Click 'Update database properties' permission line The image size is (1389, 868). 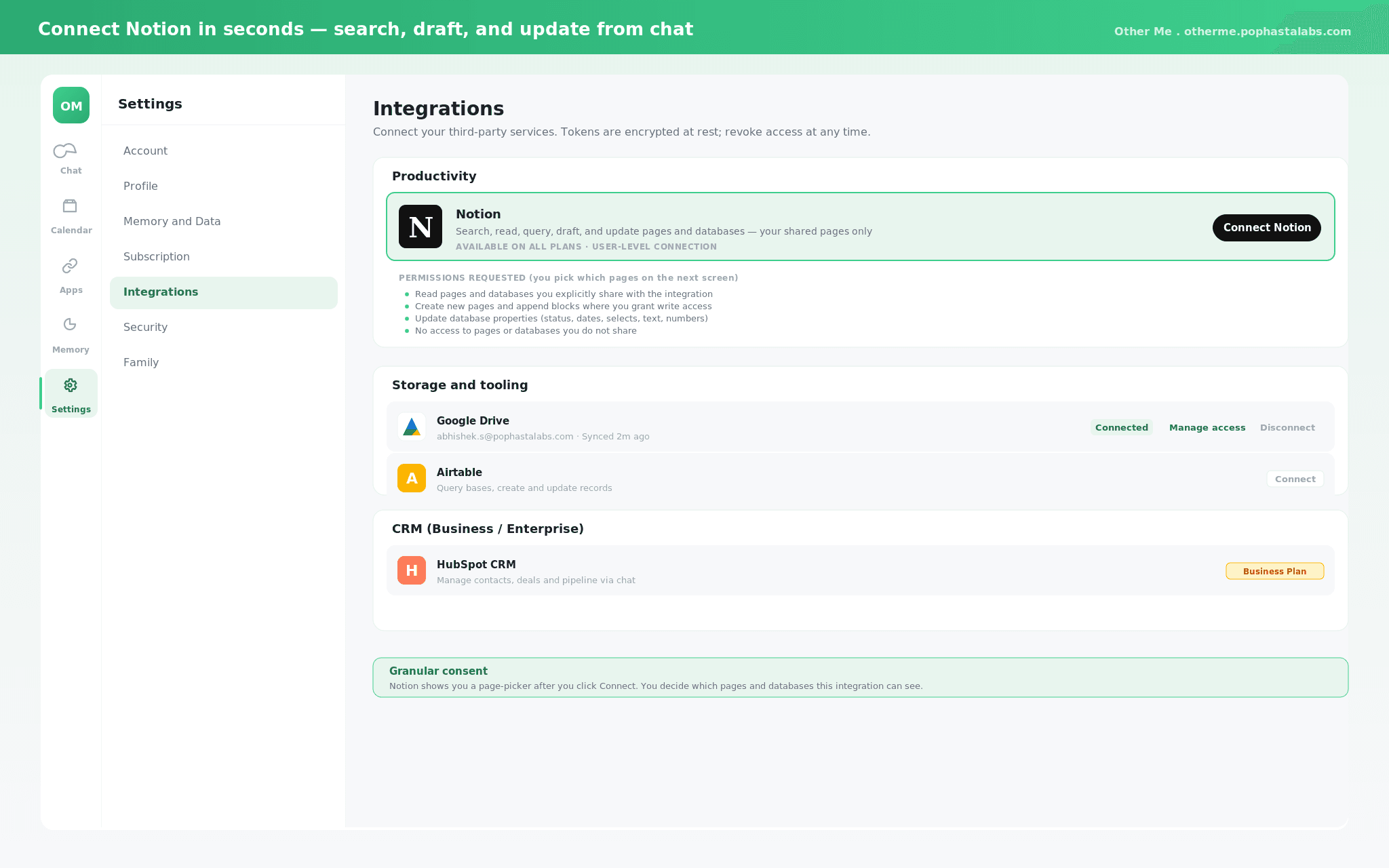pyautogui.click(x=562, y=319)
